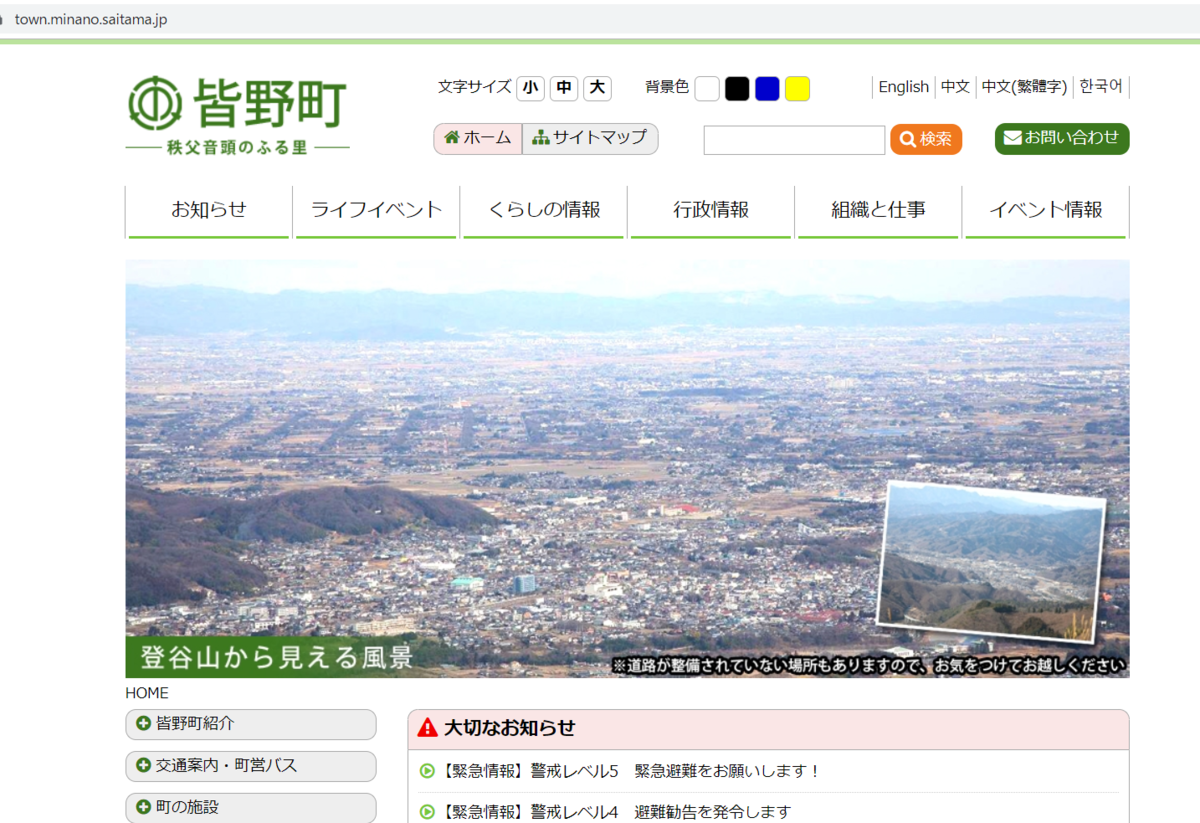Focus the site search input field
Screen dimensions: 1200x823
coord(794,140)
